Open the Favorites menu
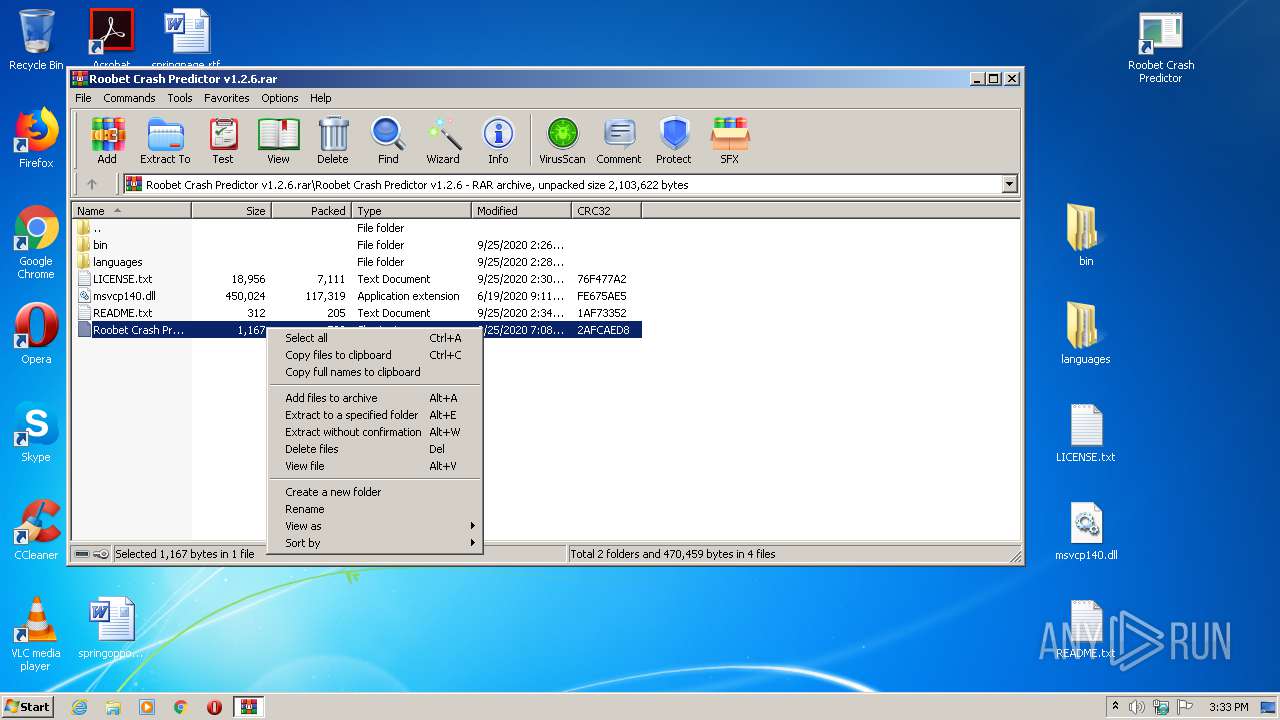Screen dimensions: 1280x720 tap(227, 98)
